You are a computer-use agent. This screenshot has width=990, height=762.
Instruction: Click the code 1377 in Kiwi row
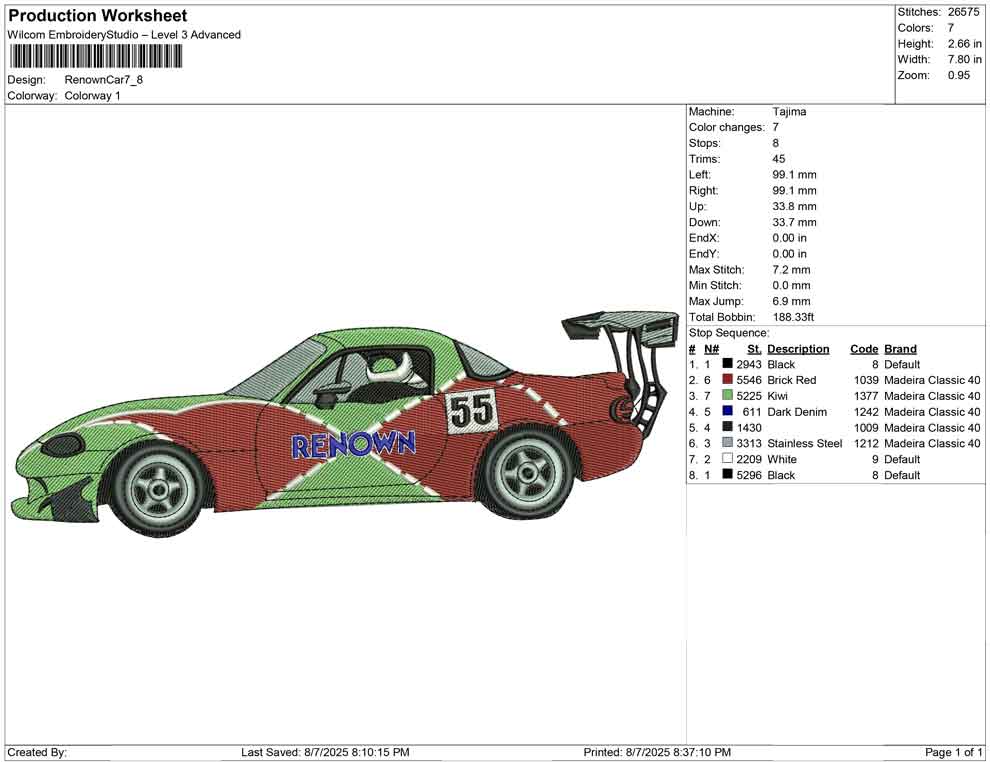point(866,396)
